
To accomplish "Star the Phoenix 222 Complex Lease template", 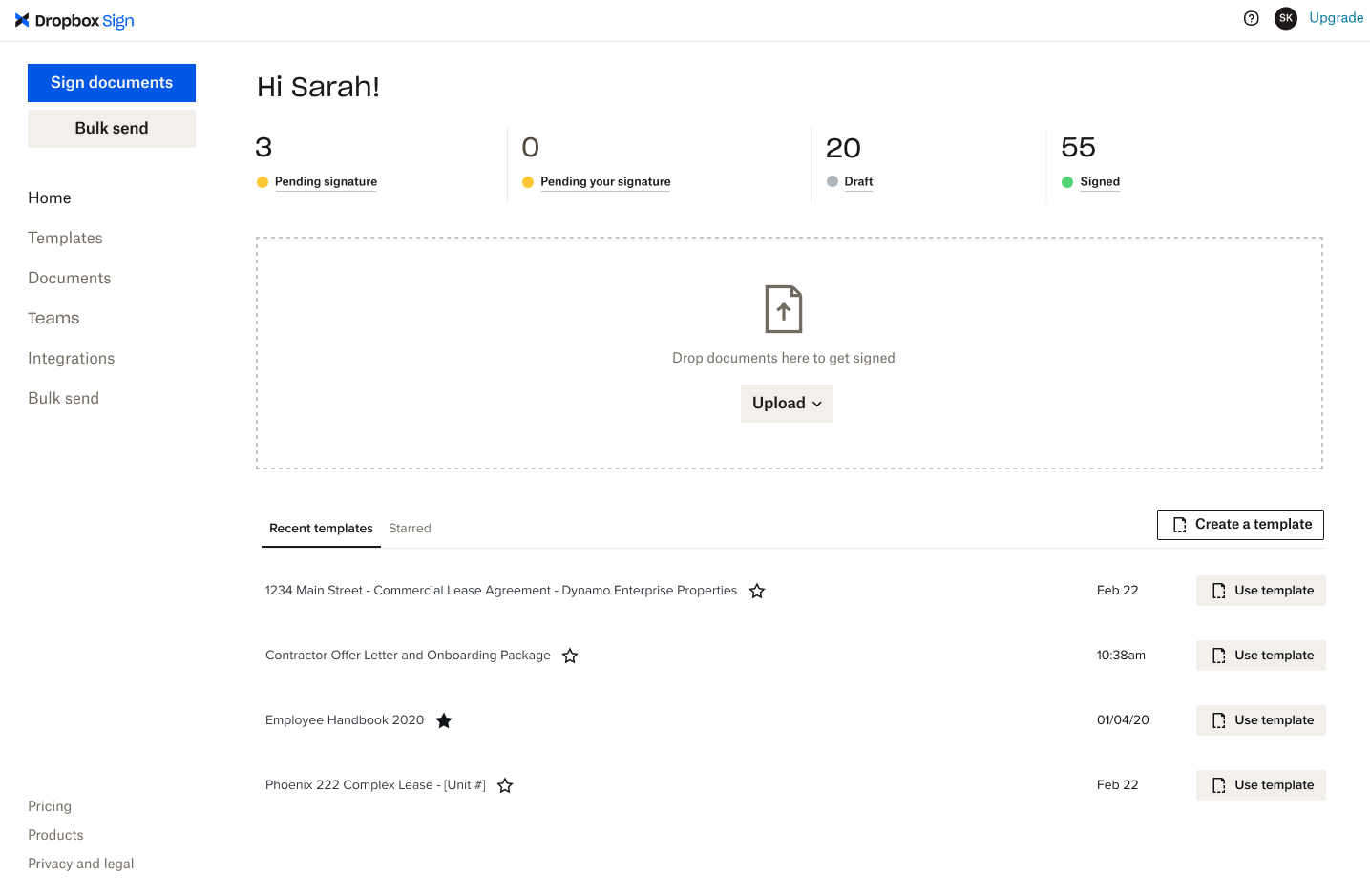I will click(x=505, y=785).
